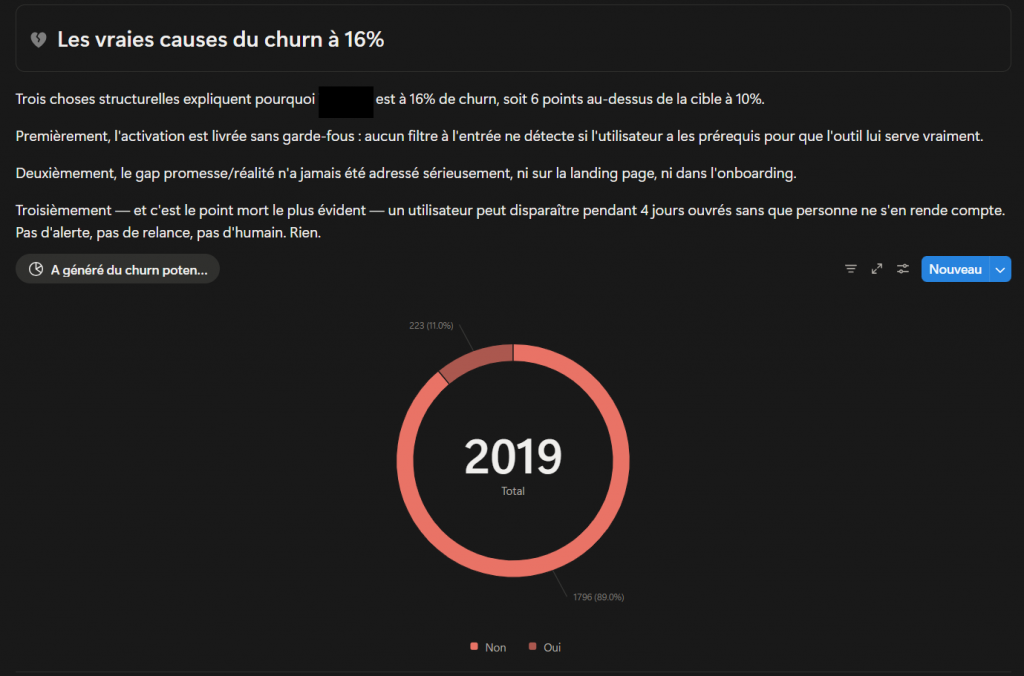Click the '1796 (89.0%)' data label
1024x676 pixels.
pyautogui.click(x=598, y=597)
